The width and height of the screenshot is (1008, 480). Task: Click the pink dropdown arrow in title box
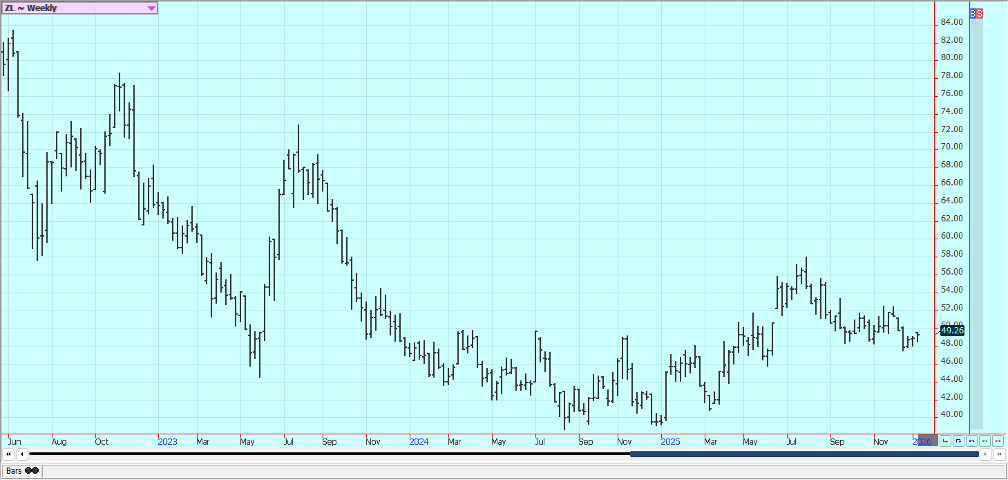pyautogui.click(x=151, y=8)
